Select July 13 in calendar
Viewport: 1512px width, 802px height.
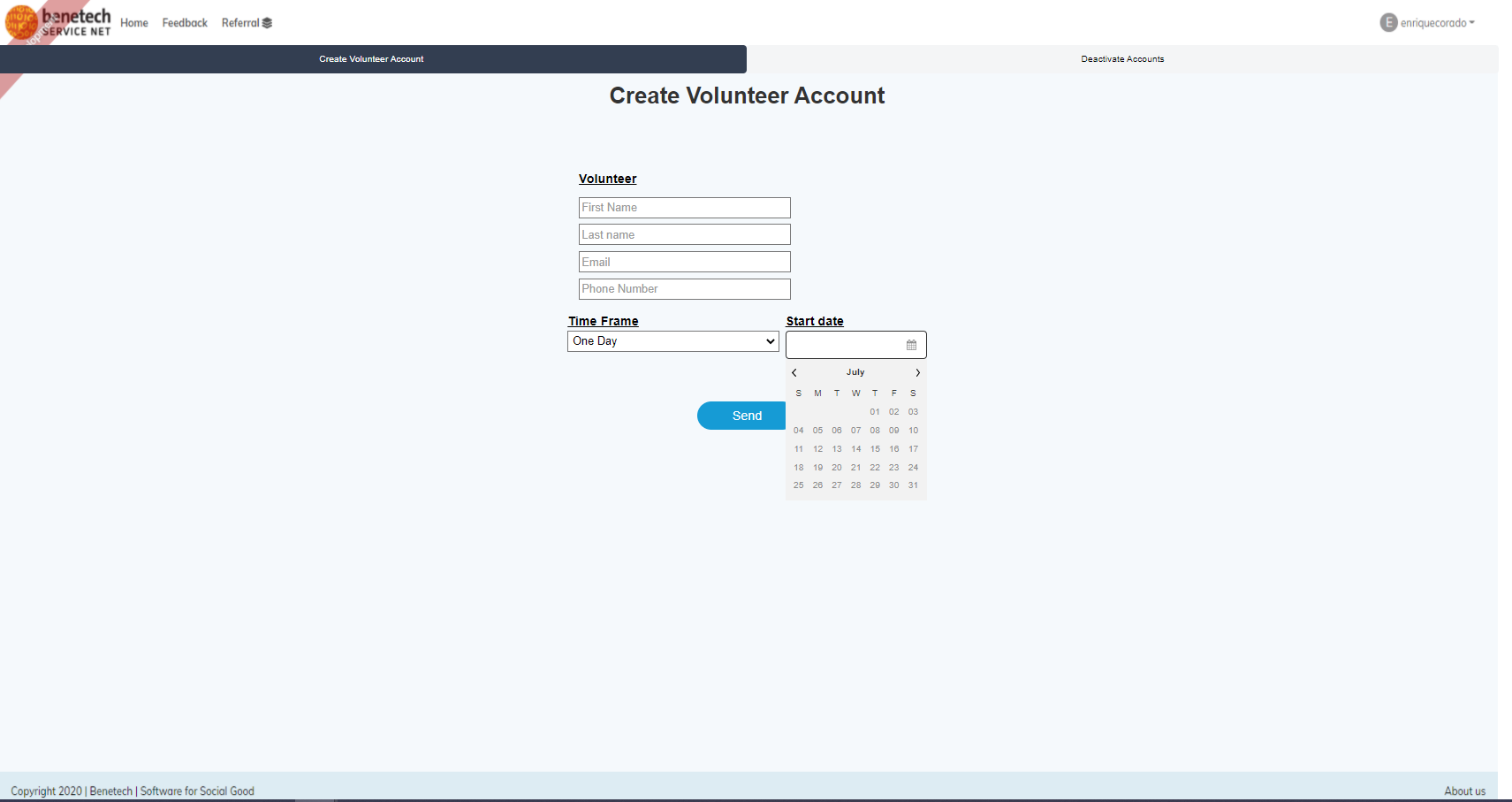[x=837, y=449]
